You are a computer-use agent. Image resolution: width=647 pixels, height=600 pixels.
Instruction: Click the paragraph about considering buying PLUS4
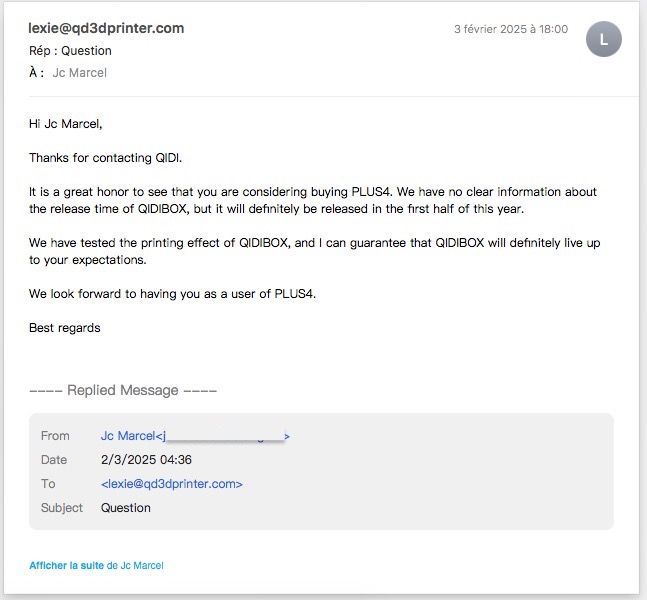tap(312, 200)
